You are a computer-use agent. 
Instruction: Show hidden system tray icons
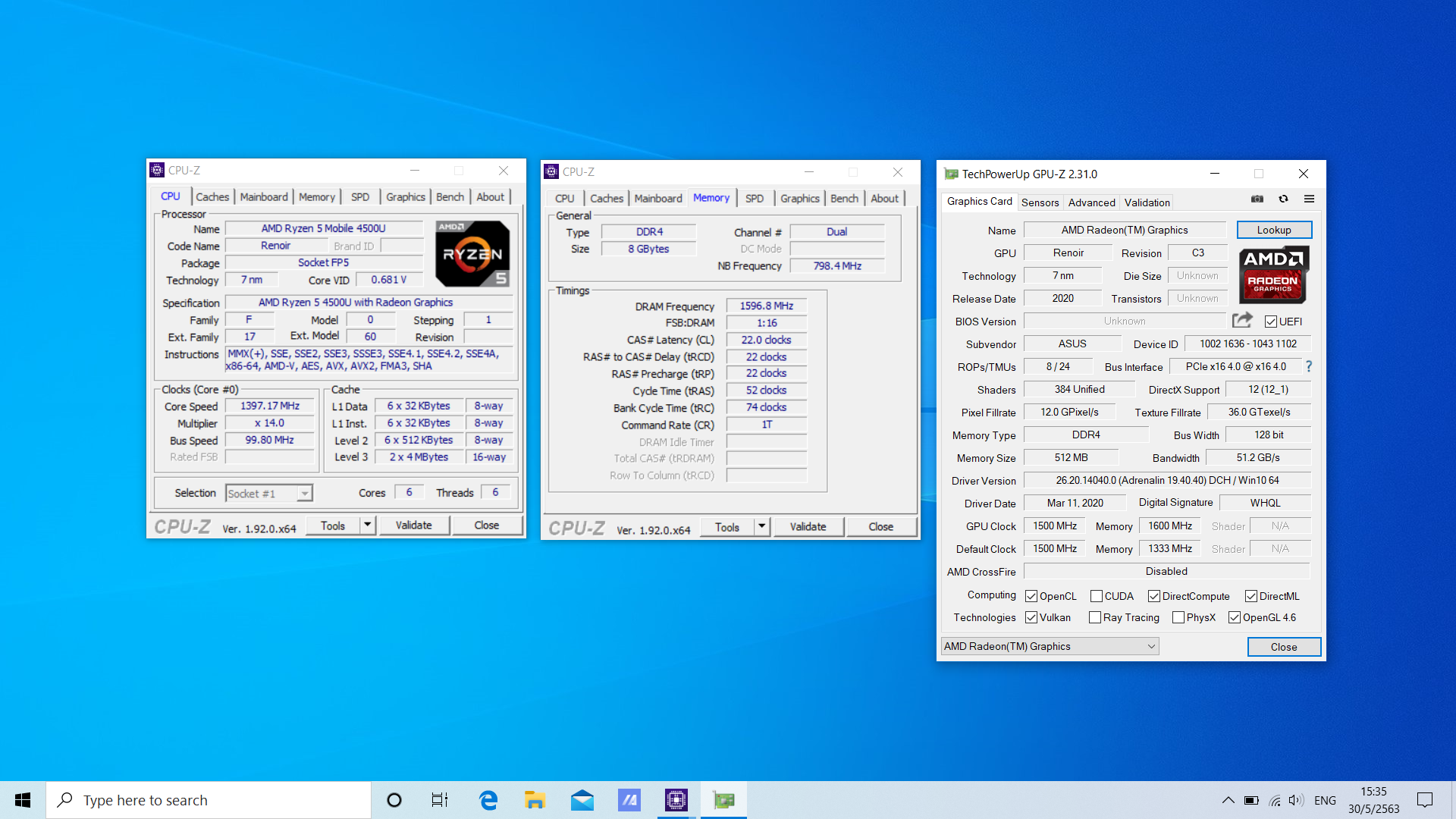[x=1228, y=800]
